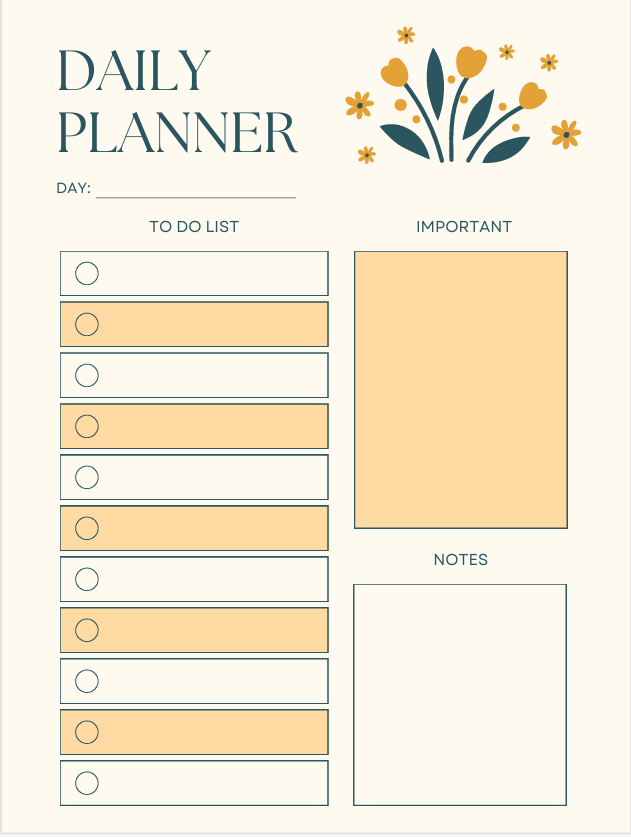Screen dimensions: 631x837
Task: Mark the eighth to-do circle
Action: point(87,630)
